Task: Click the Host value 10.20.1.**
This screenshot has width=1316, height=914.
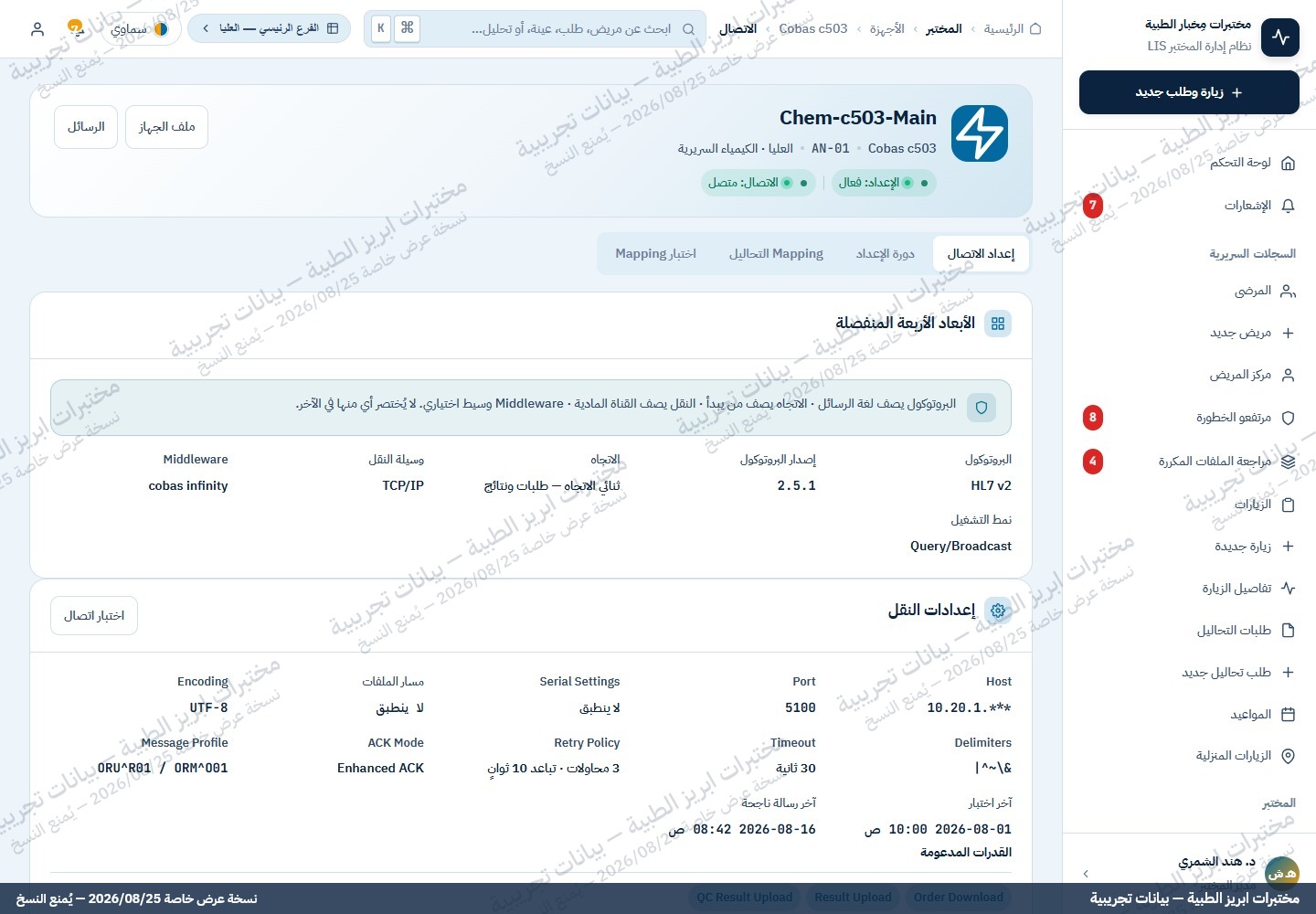Action: coord(970,708)
